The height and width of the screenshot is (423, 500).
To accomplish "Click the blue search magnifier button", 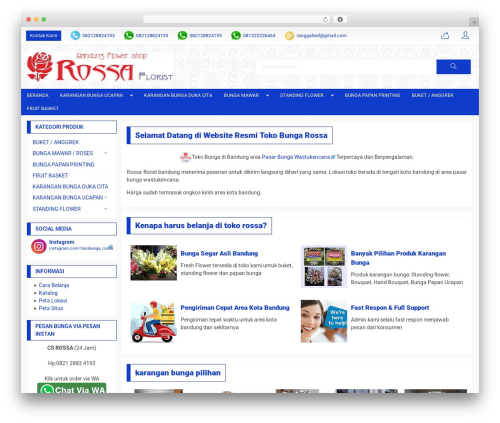I will click(x=453, y=67).
